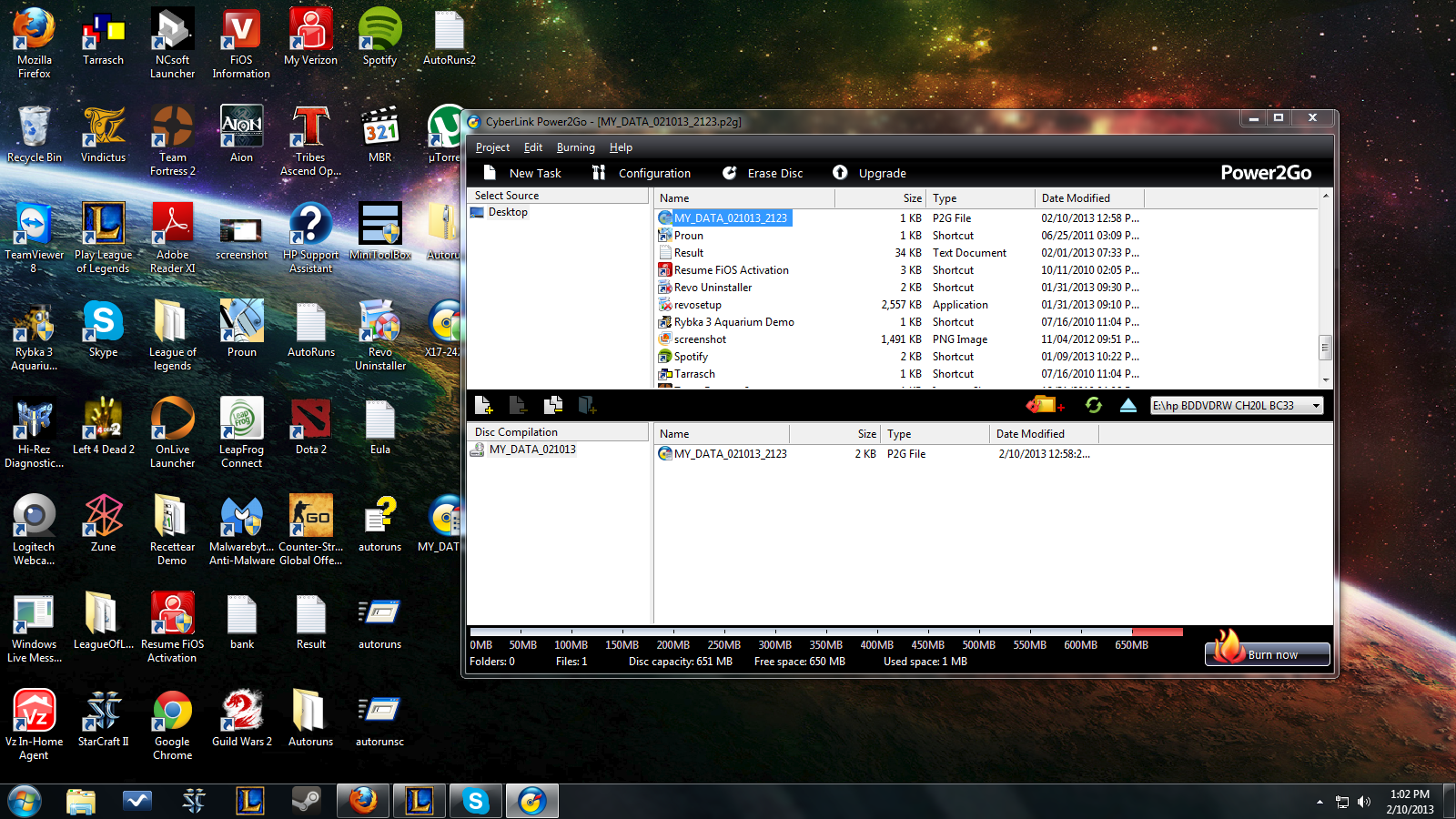Click the New Task button

[522, 173]
